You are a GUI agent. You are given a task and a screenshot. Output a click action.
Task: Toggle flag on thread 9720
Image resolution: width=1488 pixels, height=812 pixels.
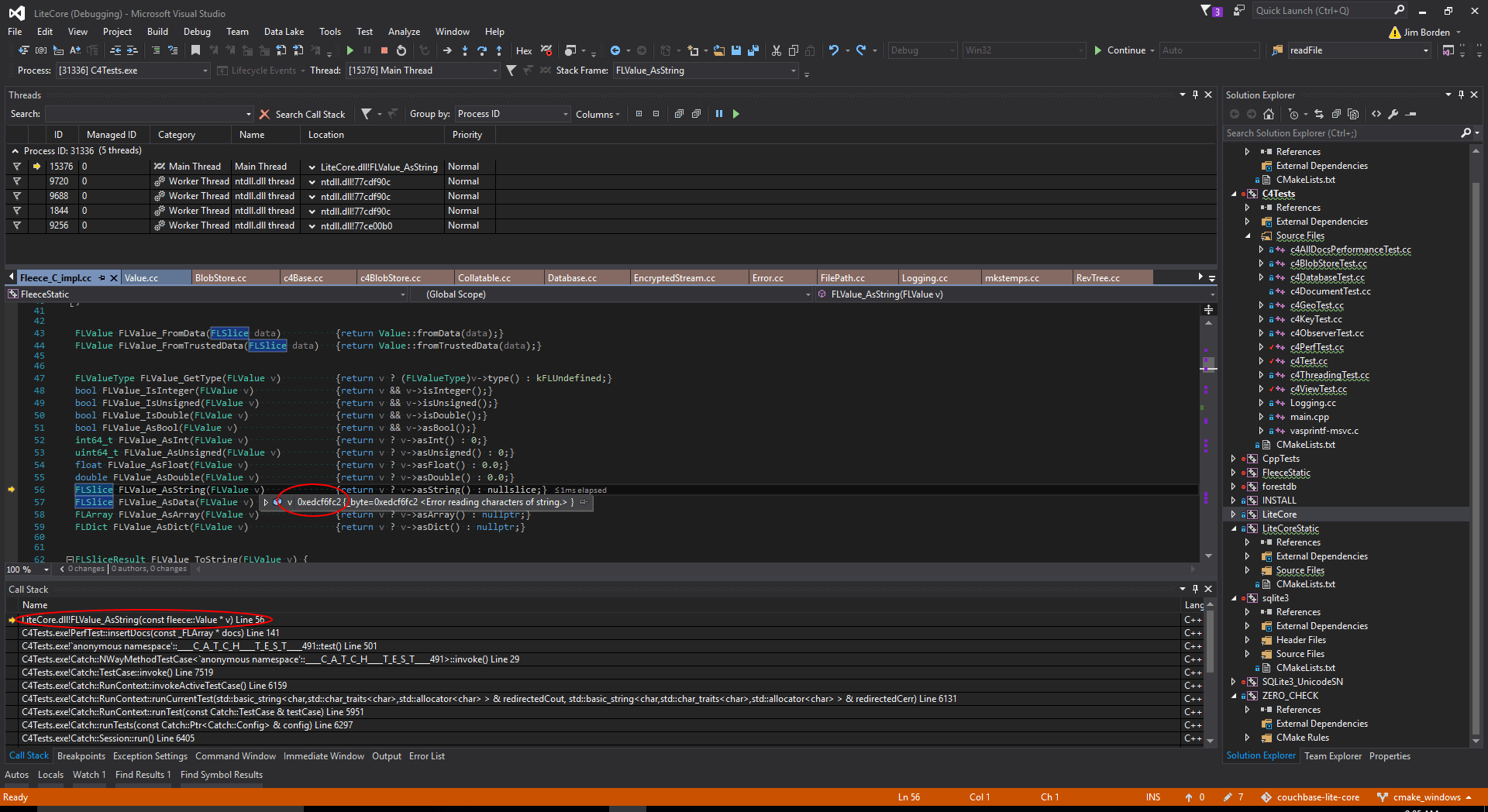tap(16, 181)
